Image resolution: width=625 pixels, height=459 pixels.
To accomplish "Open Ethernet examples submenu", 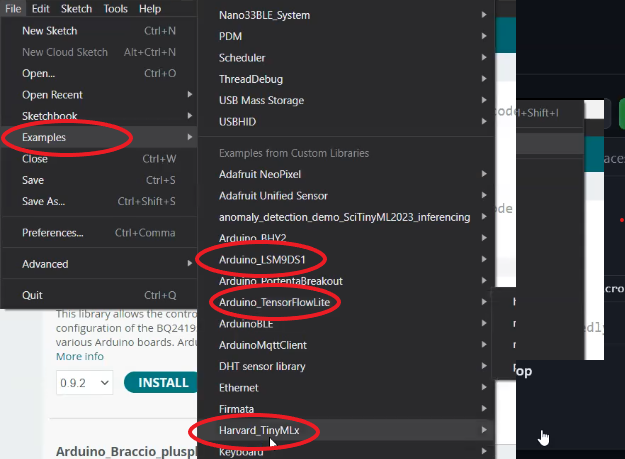I will point(346,388).
